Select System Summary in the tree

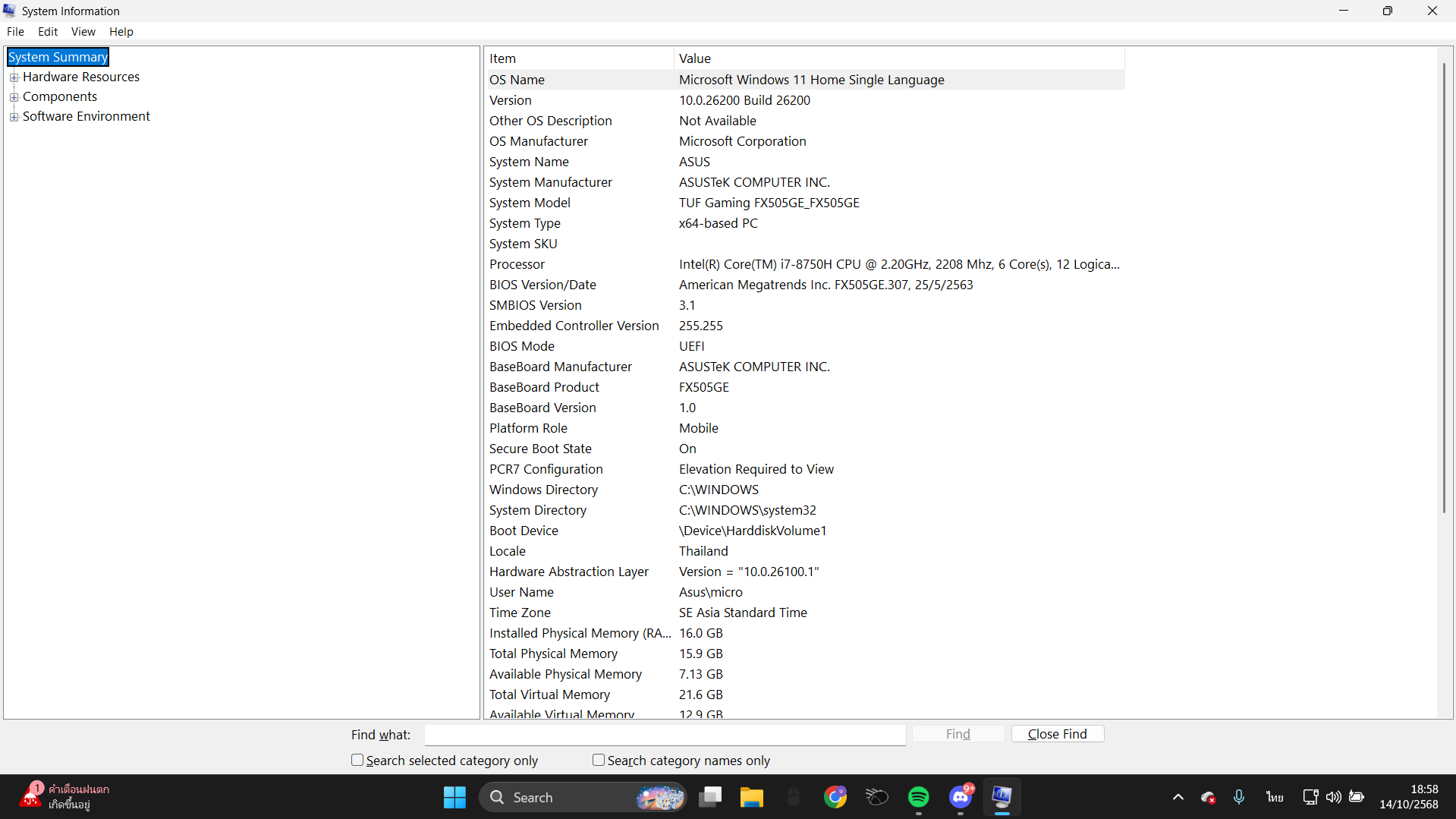coord(58,57)
